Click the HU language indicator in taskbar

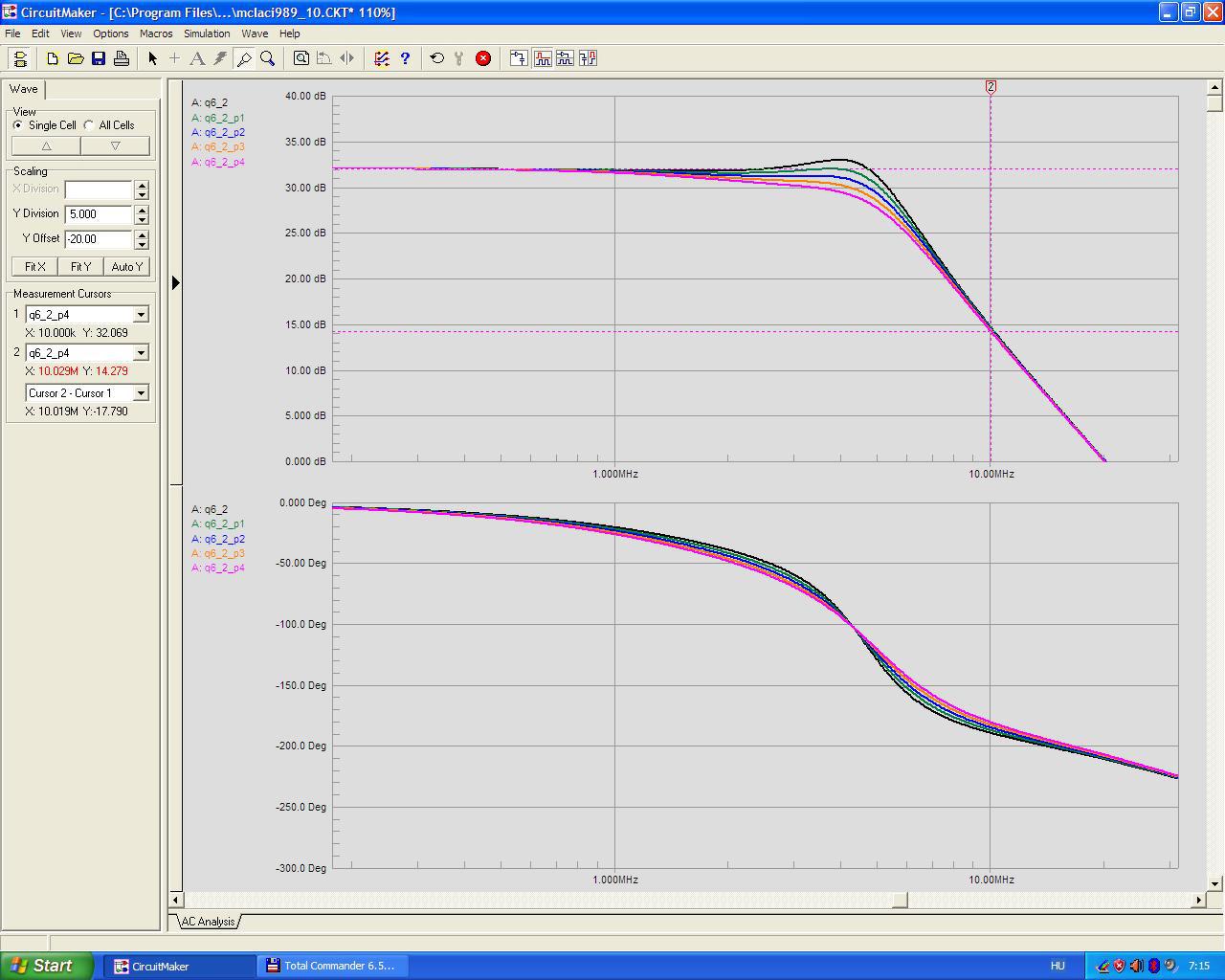(x=1058, y=966)
